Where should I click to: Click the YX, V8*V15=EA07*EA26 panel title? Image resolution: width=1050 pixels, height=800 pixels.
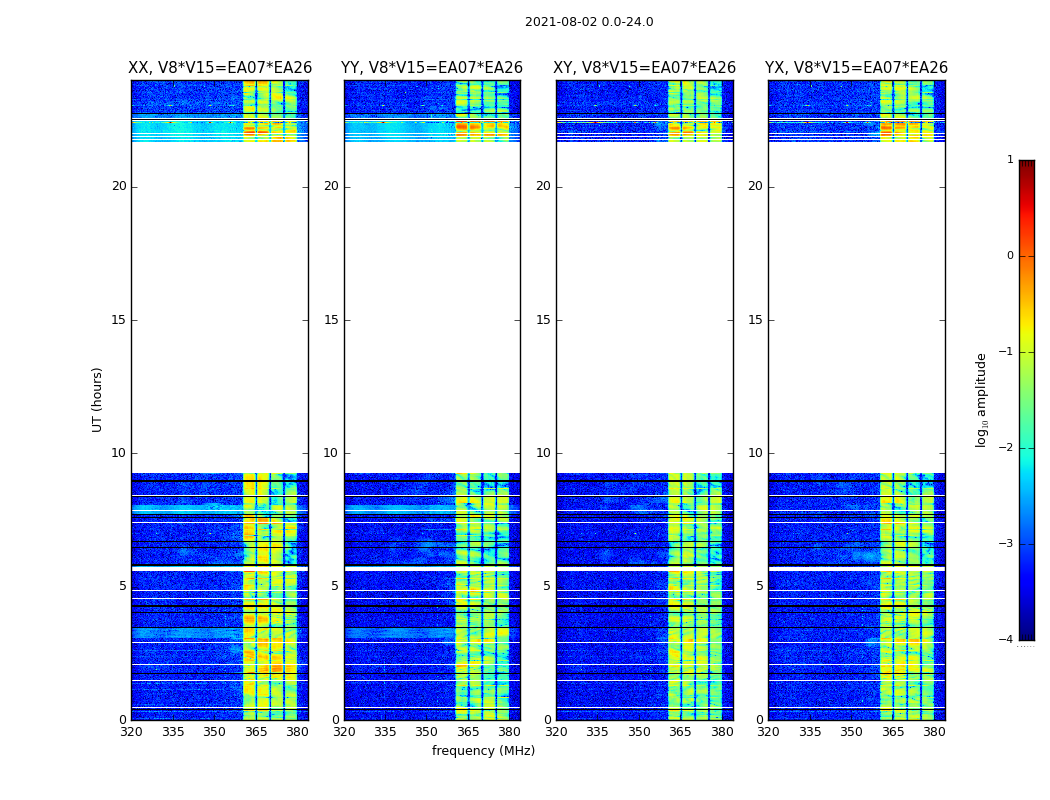[856, 68]
